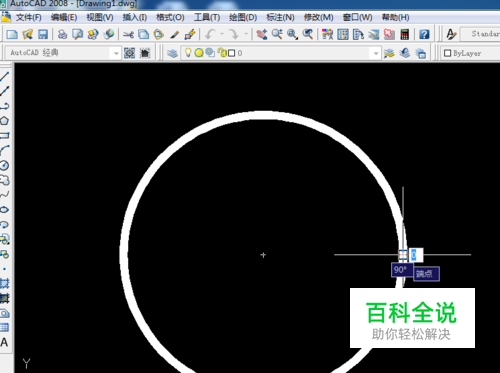Click the Plot printer icon
500x373 pixels.
[x=62, y=34]
